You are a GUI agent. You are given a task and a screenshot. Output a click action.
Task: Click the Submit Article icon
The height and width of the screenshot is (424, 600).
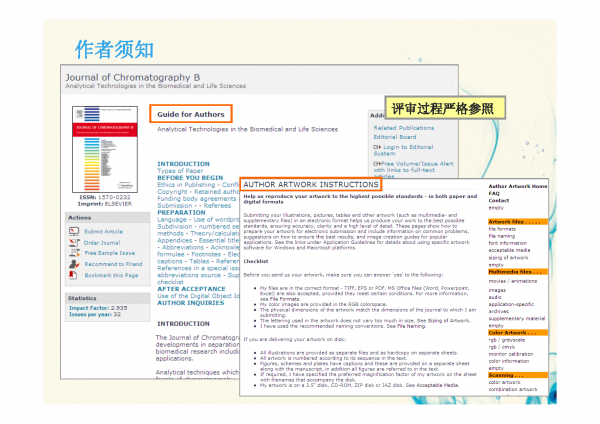(x=74, y=231)
